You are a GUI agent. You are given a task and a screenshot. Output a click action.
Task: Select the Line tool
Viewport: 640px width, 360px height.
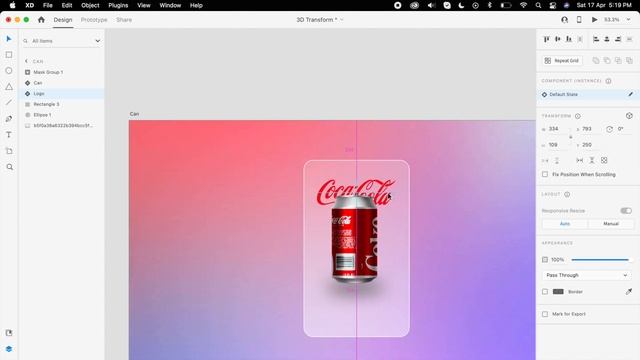[9, 102]
